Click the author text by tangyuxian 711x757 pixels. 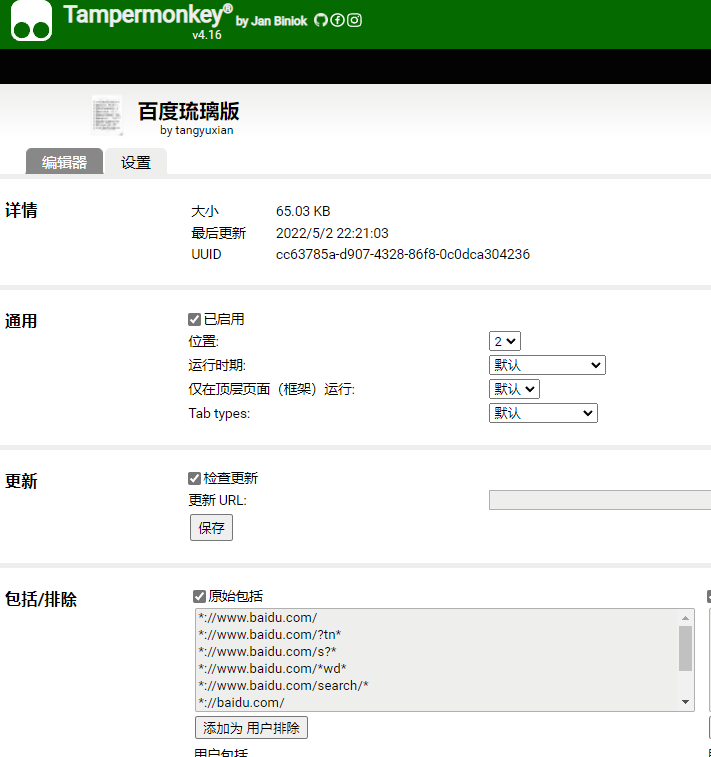pos(197,130)
